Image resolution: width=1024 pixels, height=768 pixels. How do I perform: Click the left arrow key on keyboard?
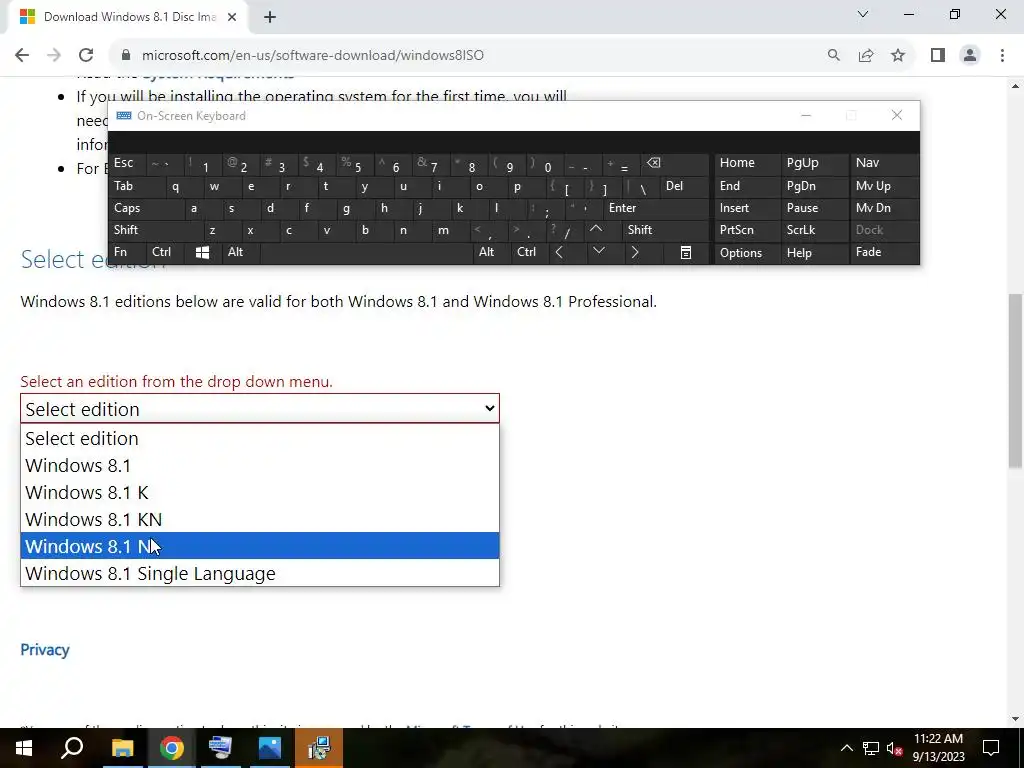pyautogui.click(x=560, y=252)
